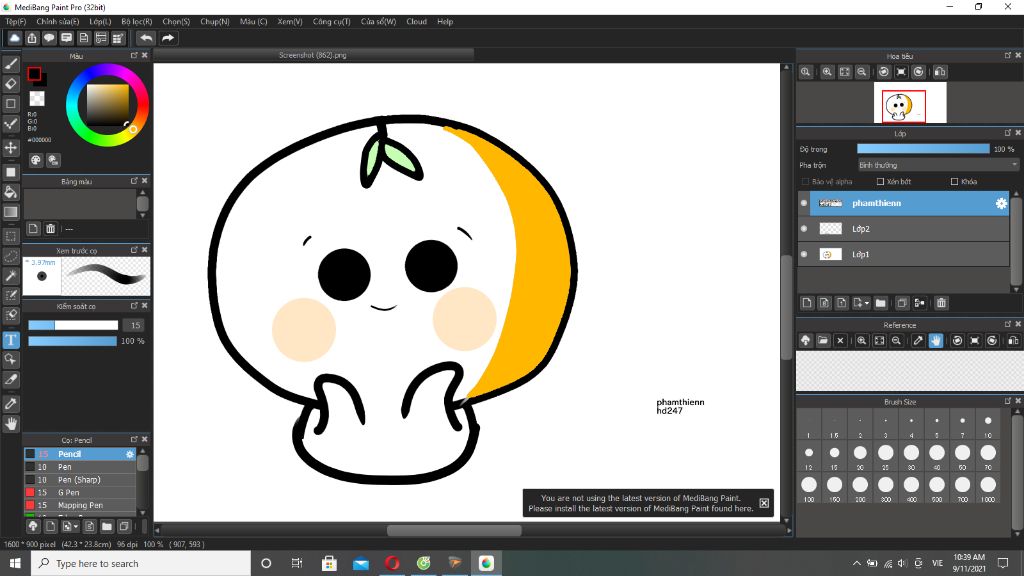Delete swatch in the Bảng màu panel
The height and width of the screenshot is (576, 1024).
(x=50, y=229)
